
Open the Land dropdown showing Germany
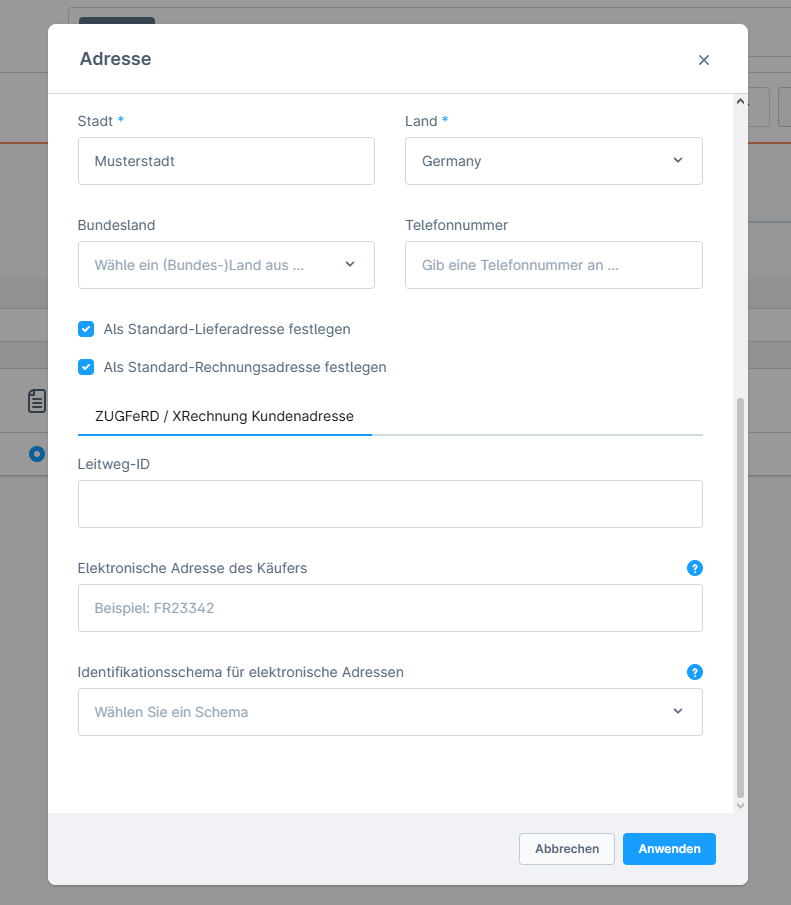(553, 161)
